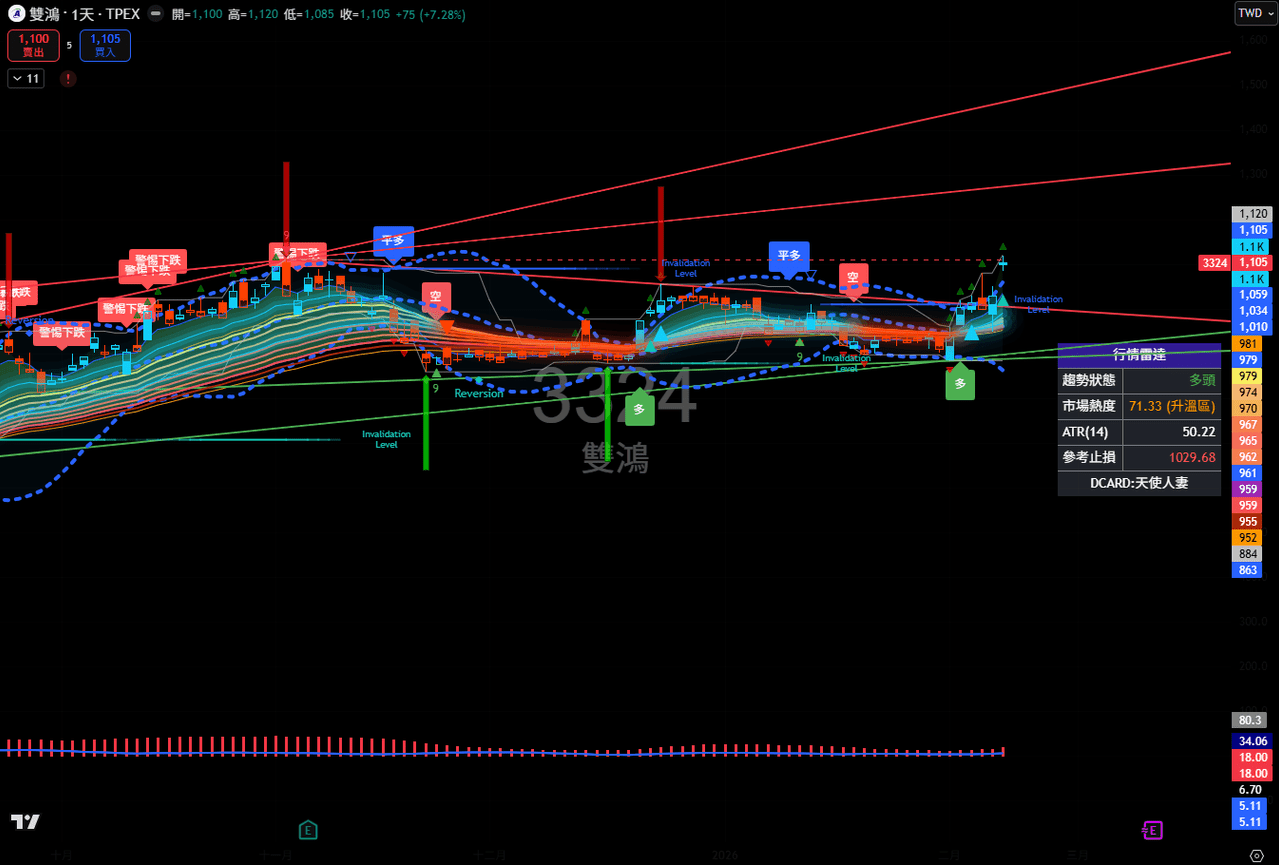Open the purple E event marker
Viewport: 1279px width, 865px height.
tap(1152, 830)
